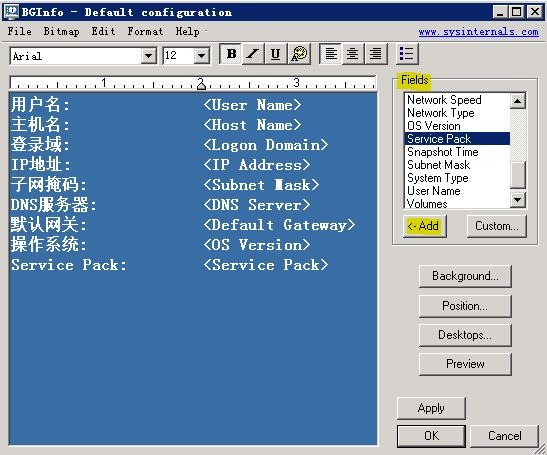
Task: Expand the font size 12 dropdown
Action: point(201,56)
